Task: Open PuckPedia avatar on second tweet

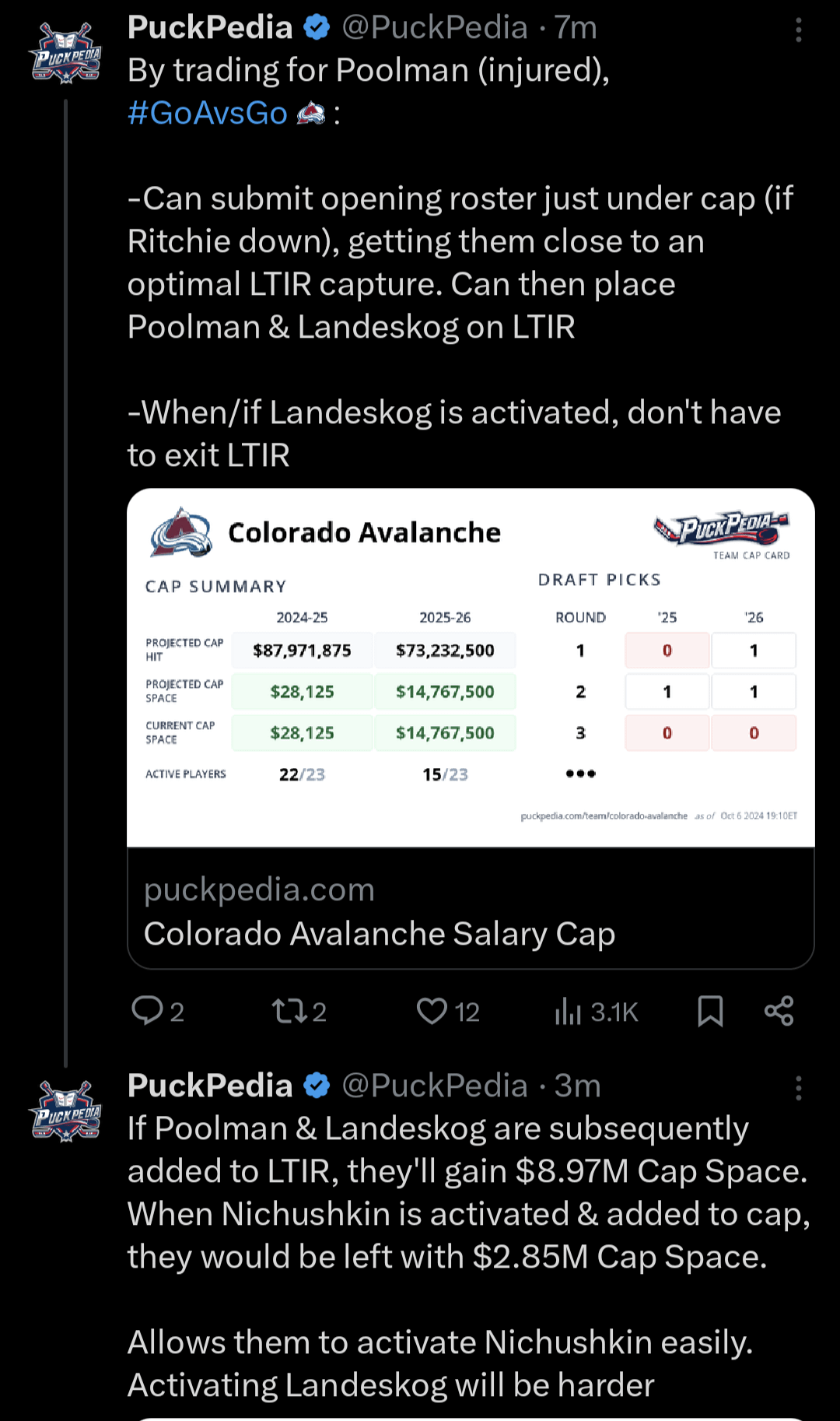Action: pyautogui.click(x=66, y=1111)
